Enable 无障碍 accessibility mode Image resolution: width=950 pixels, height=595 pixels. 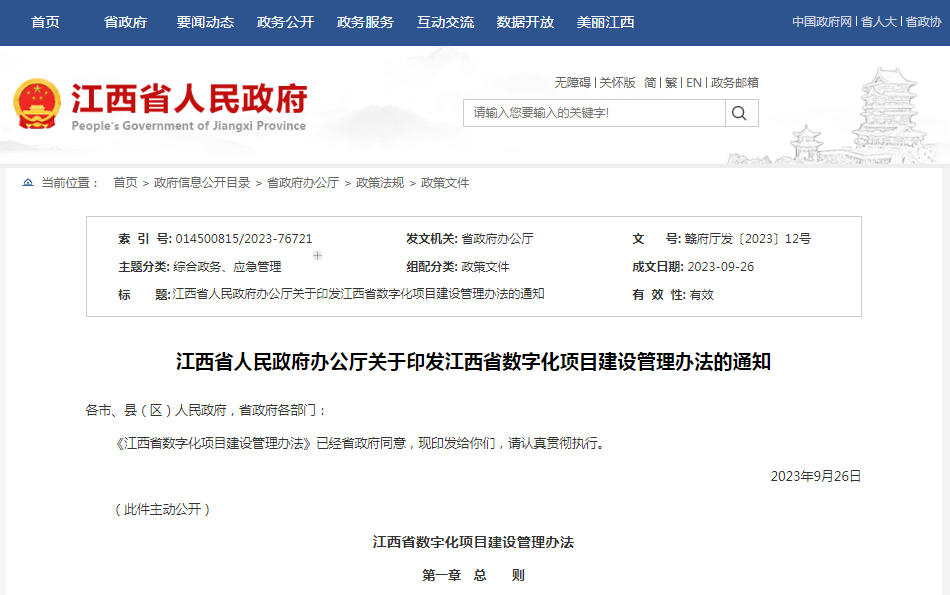click(x=572, y=83)
